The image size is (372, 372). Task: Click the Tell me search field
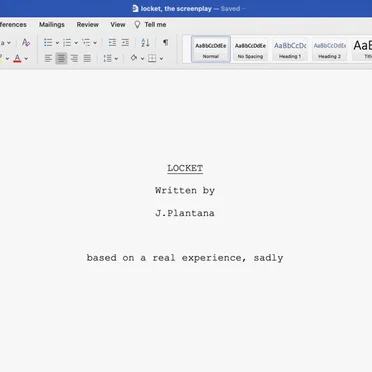pos(150,25)
